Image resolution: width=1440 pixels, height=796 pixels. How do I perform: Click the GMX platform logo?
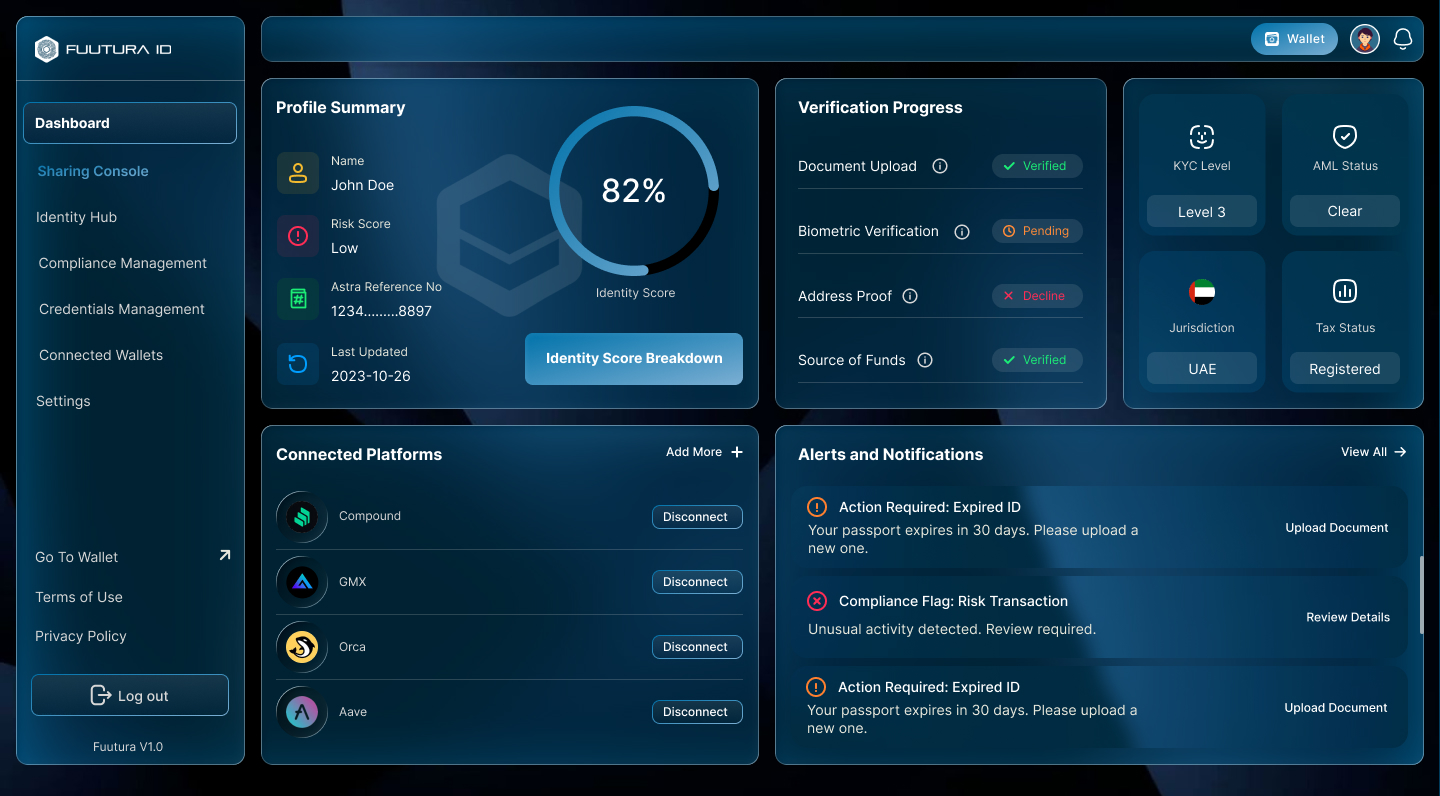pos(302,582)
